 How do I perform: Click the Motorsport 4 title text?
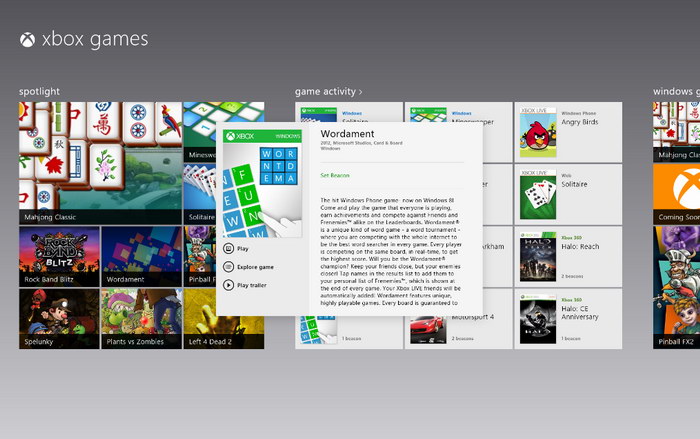473,318
